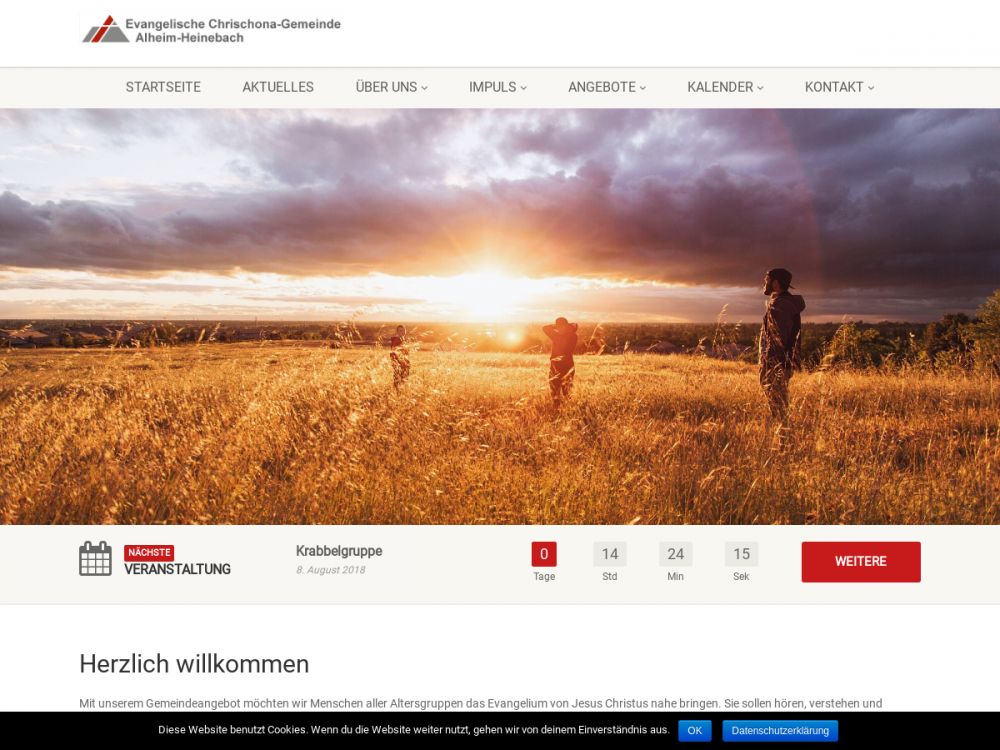Screen dimensions: 1000x750
Task: Click the Chrischona-Gemeinde logo icon
Action: (105, 29)
